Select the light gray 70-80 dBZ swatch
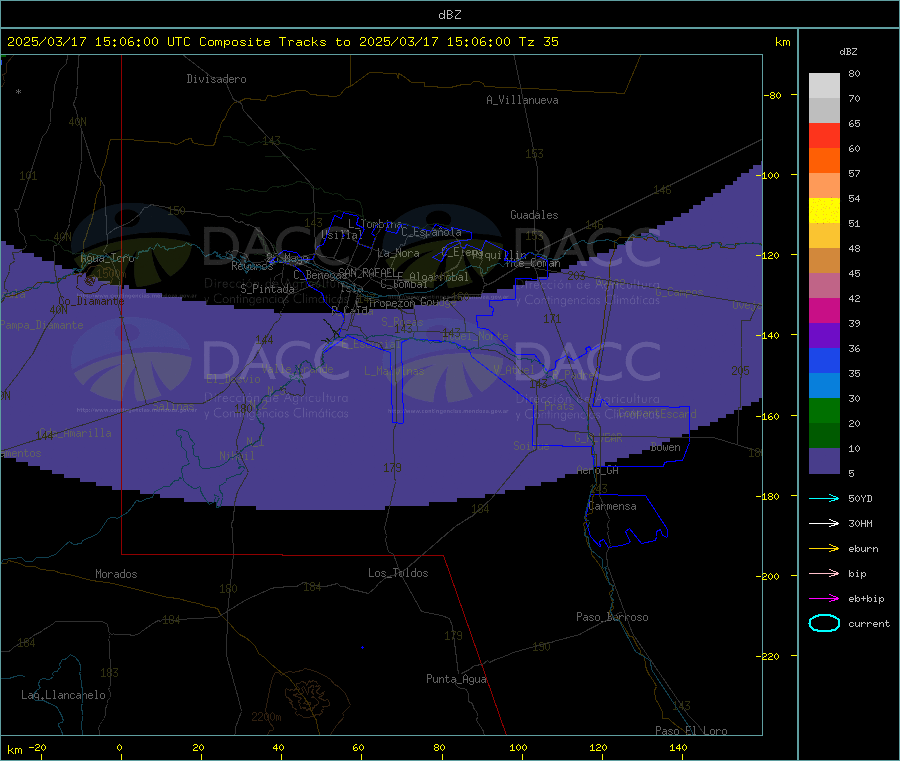 824,86
